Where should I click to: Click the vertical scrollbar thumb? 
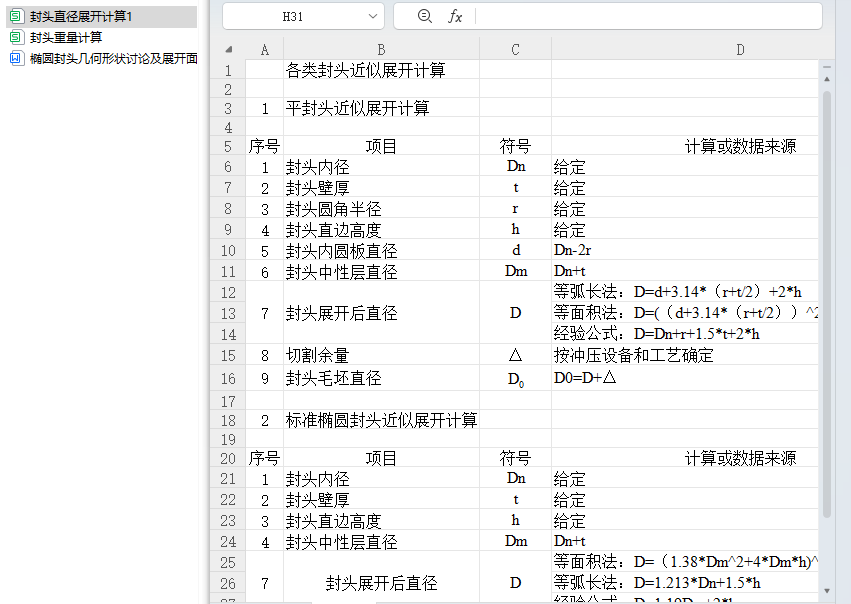point(827,304)
